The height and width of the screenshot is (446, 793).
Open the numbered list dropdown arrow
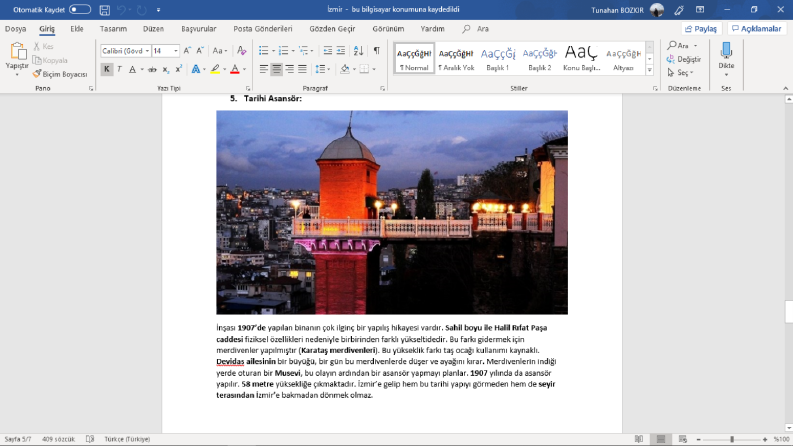(293, 51)
